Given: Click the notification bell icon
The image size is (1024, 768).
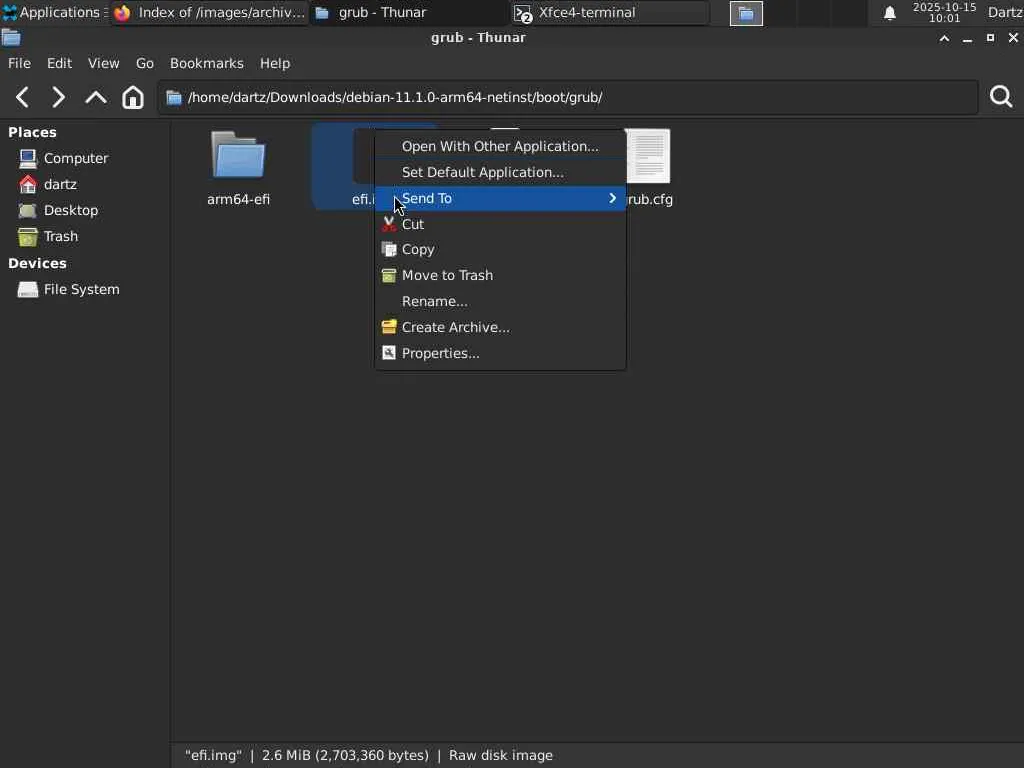Looking at the screenshot, I should click(889, 13).
